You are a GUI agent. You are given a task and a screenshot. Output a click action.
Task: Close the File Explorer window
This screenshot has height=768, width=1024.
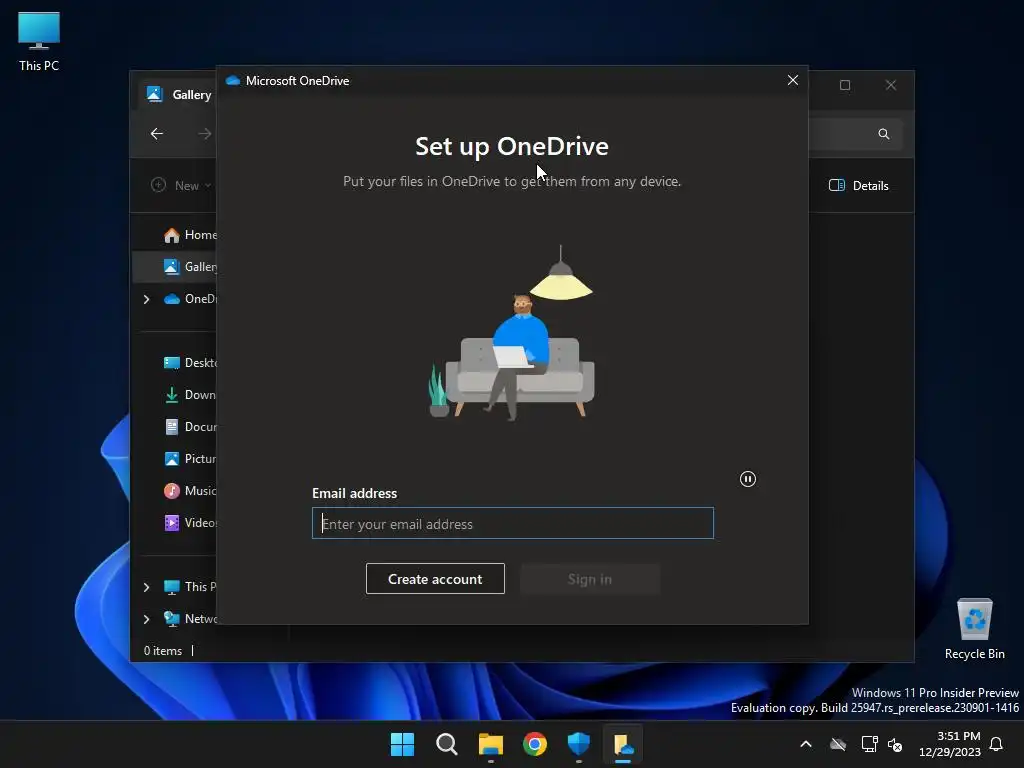pos(891,85)
